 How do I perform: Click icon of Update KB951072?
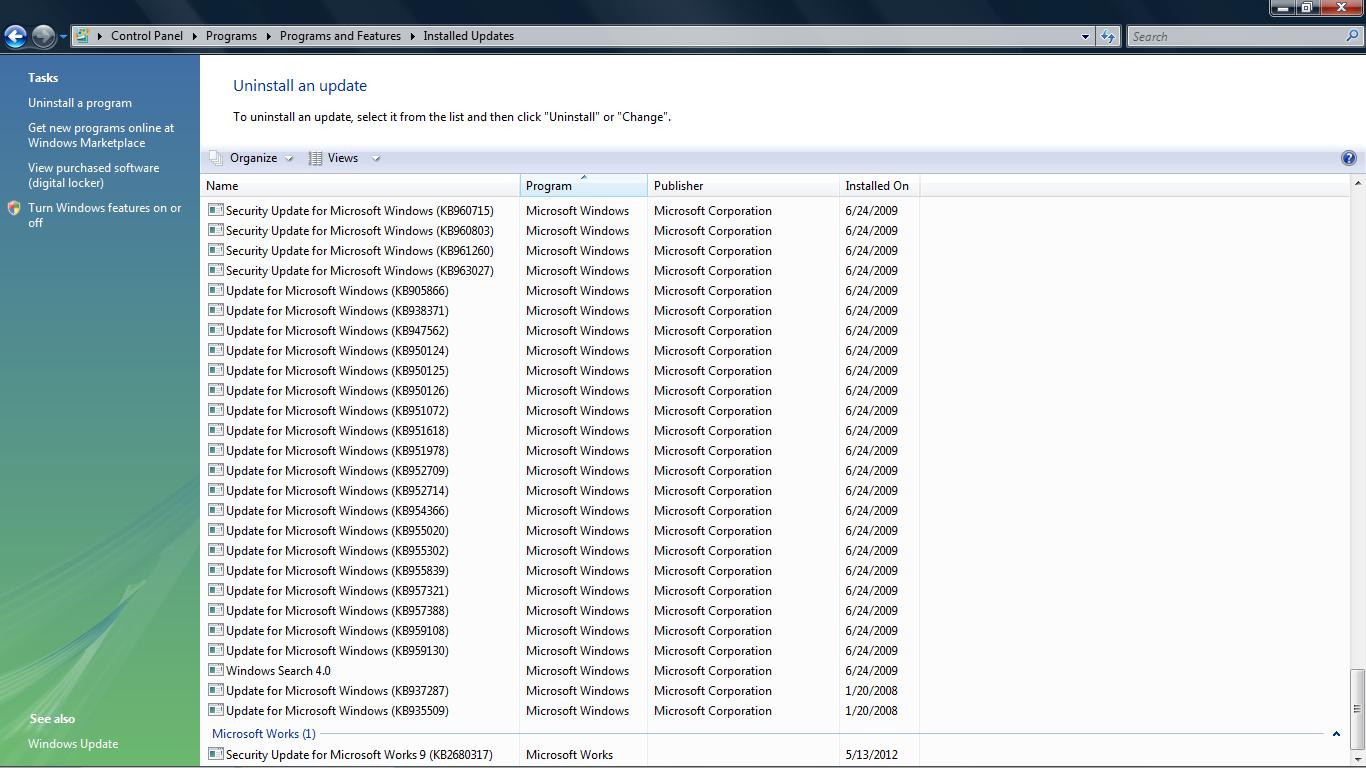215,410
